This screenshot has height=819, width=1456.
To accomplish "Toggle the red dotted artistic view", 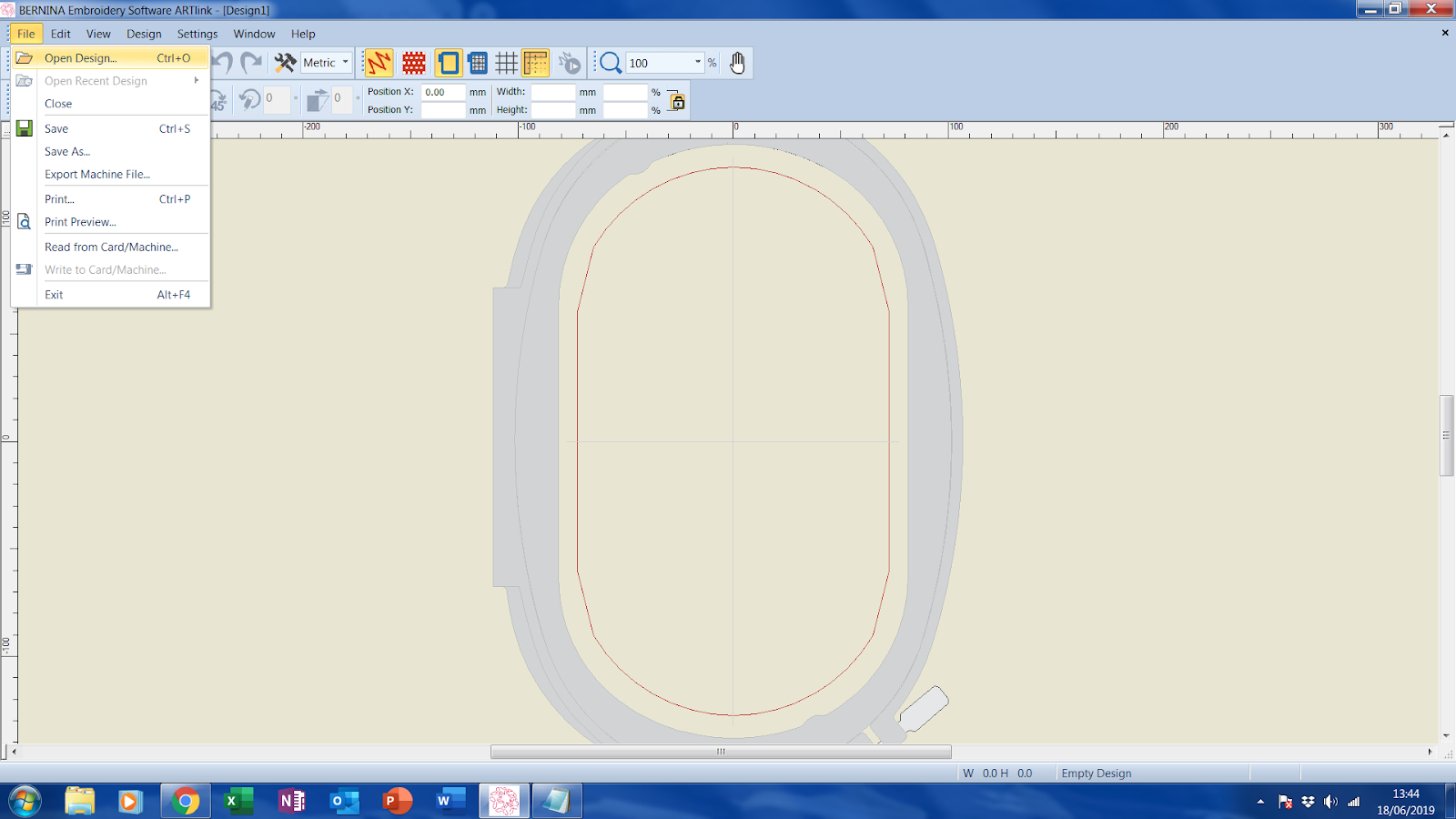I will point(414,63).
